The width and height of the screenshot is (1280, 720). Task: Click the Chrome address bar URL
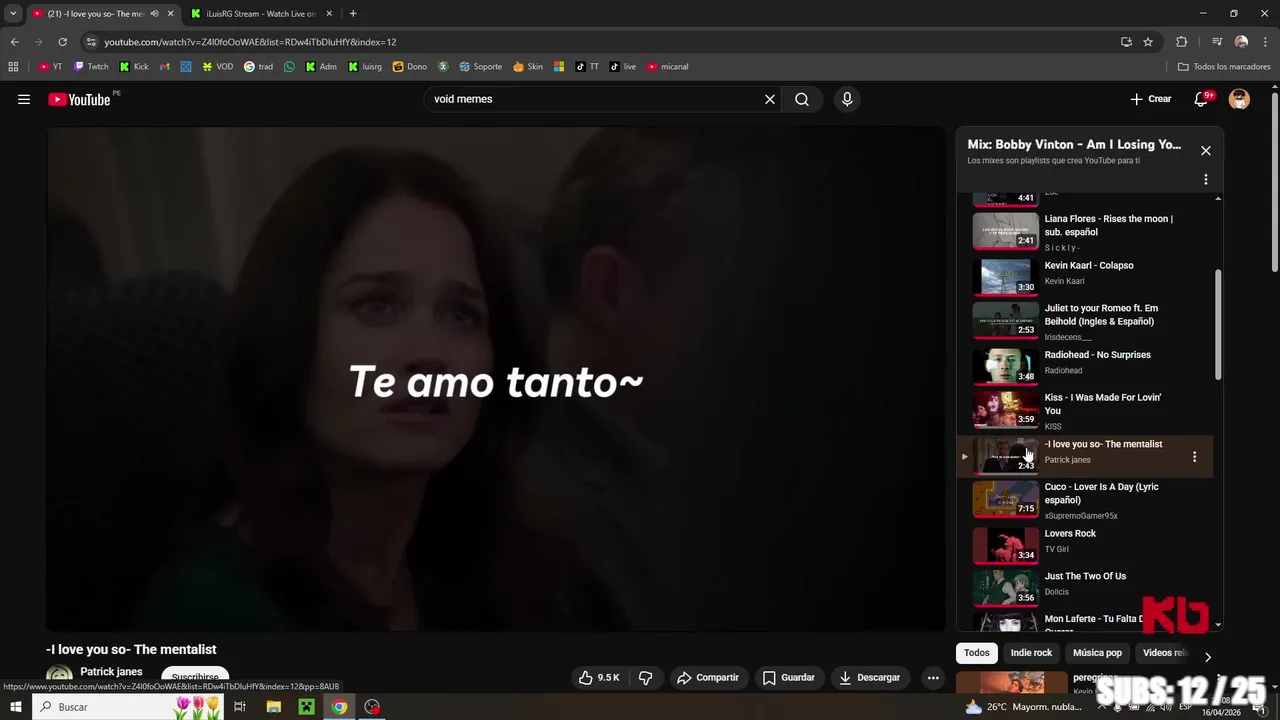(x=250, y=42)
